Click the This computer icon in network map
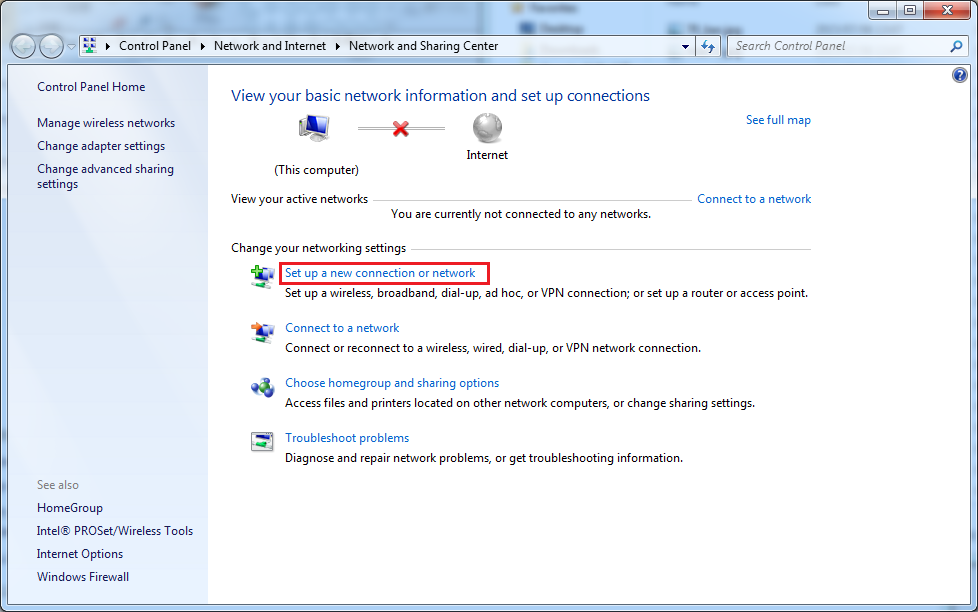 tap(315, 128)
